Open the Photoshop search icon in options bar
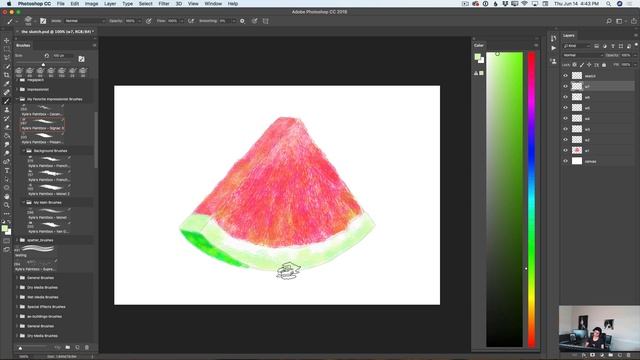 click(609, 21)
